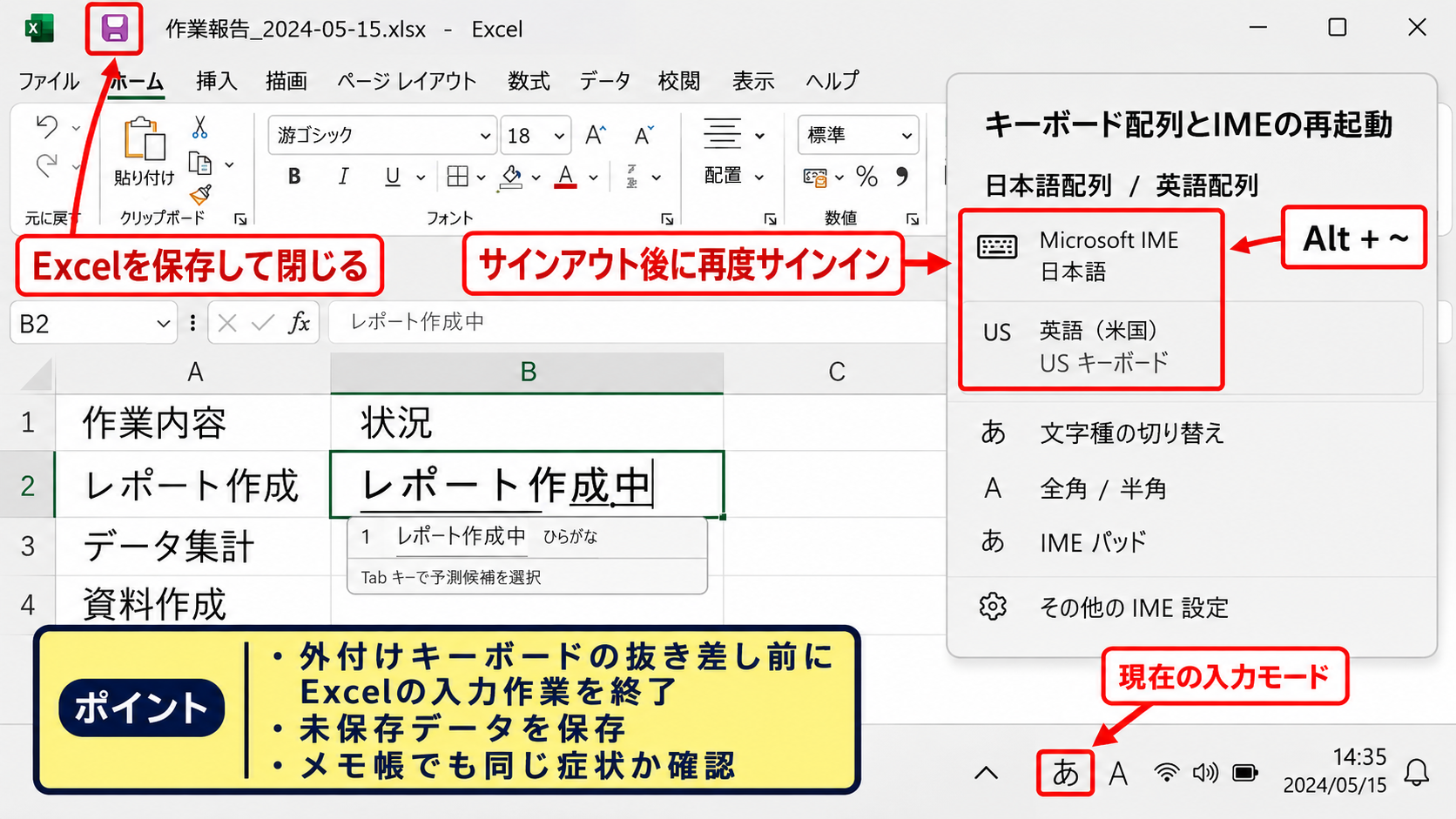The image size is (1456, 819).
Task: Click the Format Painter brush icon
Action: 200,195
